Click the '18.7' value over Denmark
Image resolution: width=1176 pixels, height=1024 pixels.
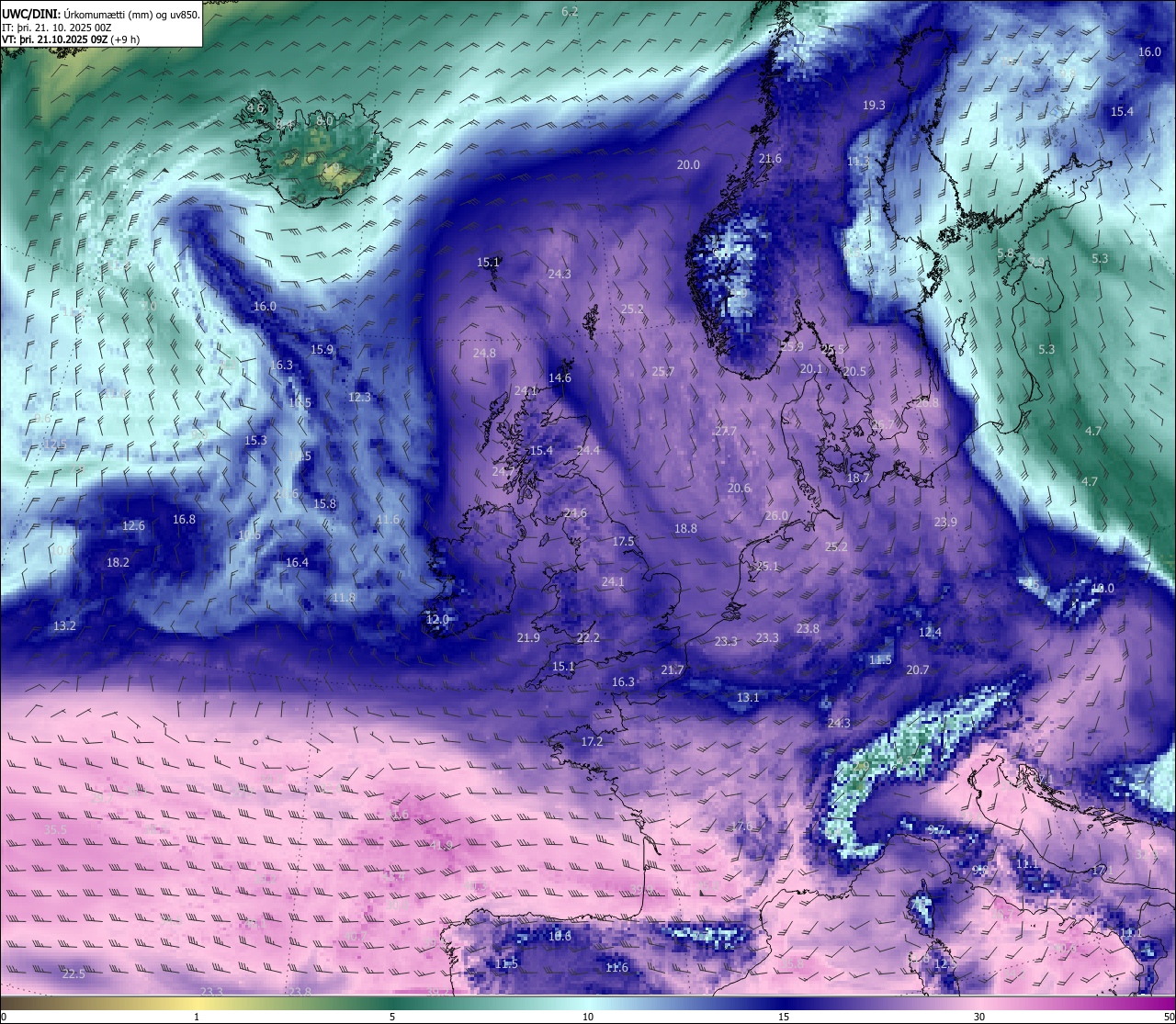coord(858,478)
